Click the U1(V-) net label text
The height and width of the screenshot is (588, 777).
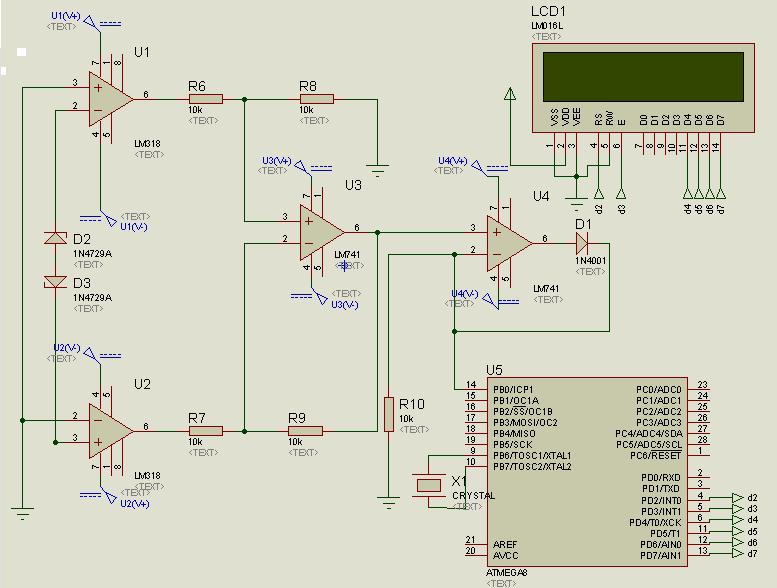click(134, 226)
